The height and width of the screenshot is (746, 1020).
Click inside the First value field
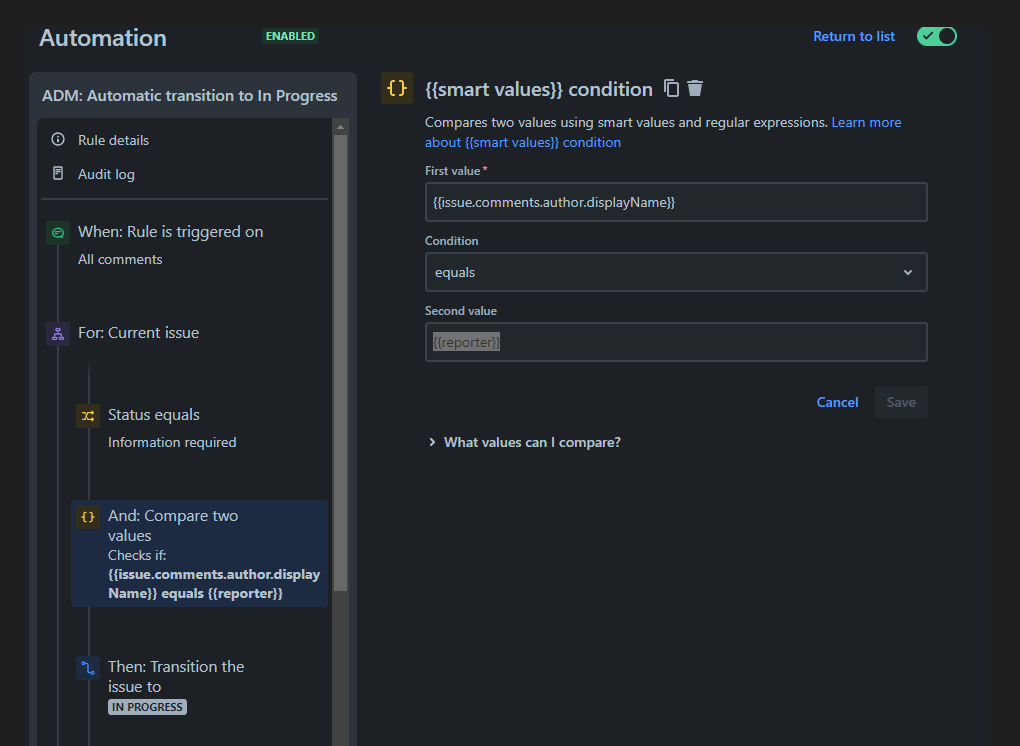(676, 201)
